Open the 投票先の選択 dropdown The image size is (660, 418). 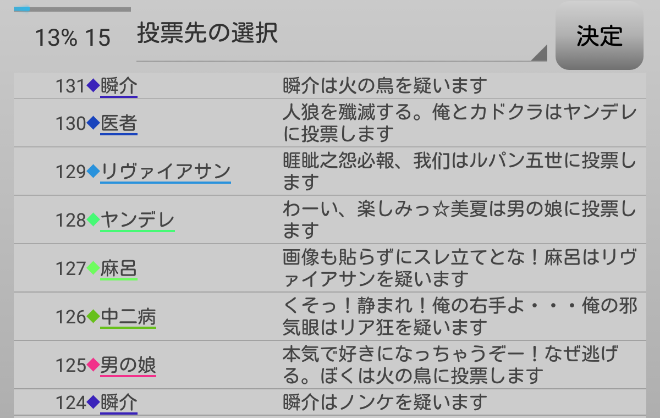(341, 35)
